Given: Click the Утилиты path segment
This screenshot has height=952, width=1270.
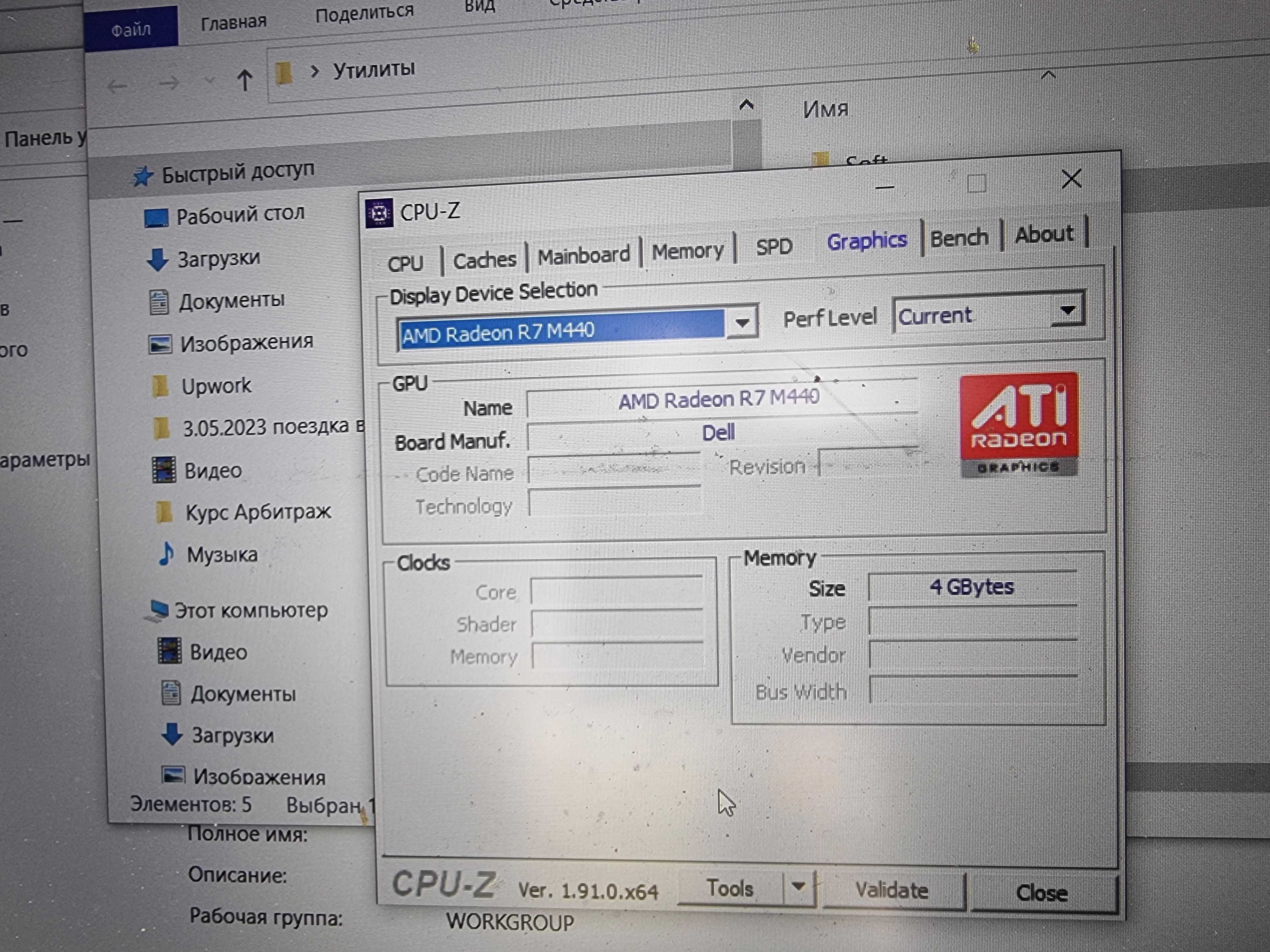Looking at the screenshot, I should (374, 70).
